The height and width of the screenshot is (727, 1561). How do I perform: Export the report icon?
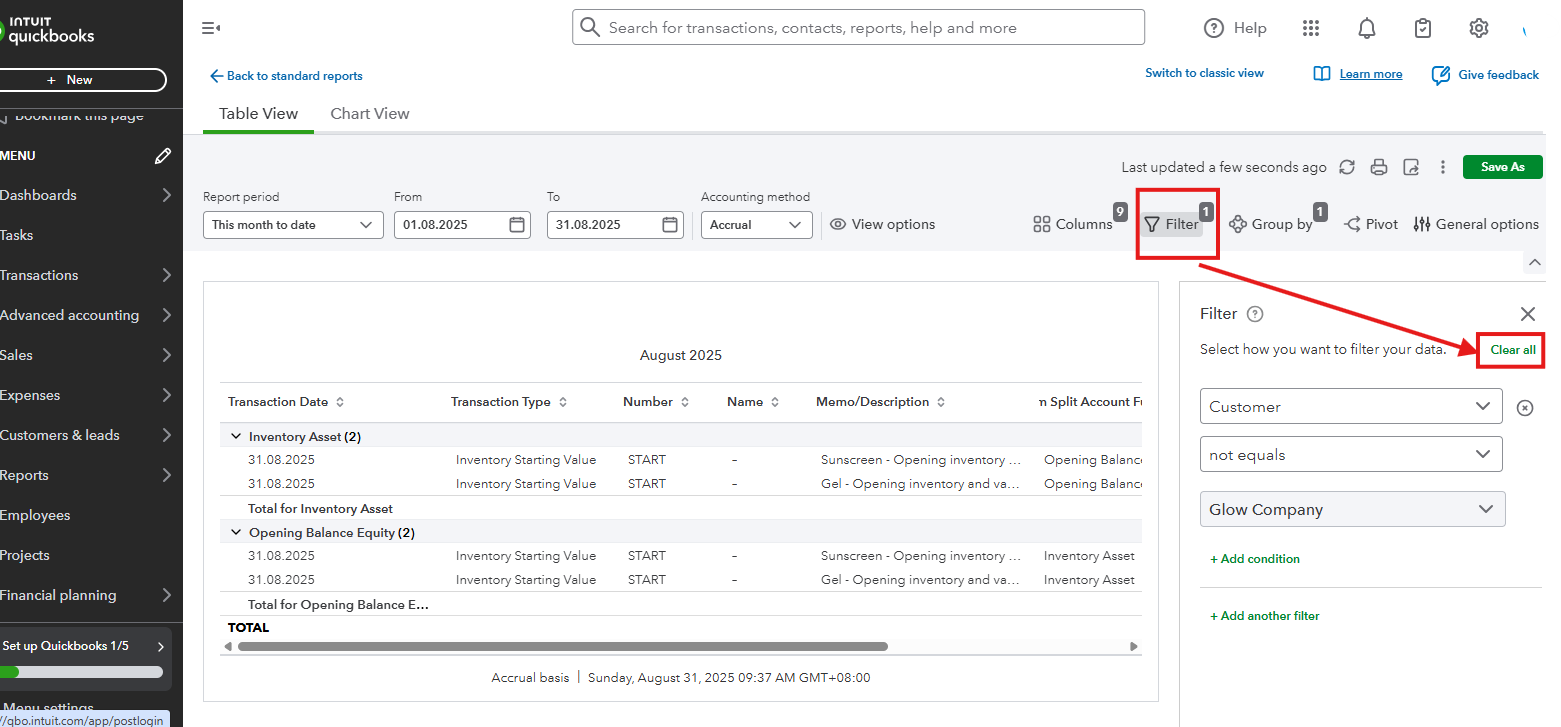(1411, 167)
